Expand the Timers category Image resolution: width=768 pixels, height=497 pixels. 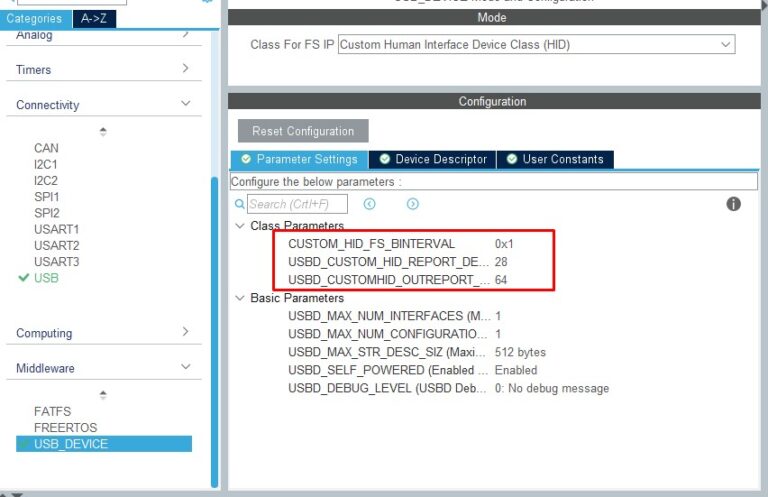tap(185, 69)
